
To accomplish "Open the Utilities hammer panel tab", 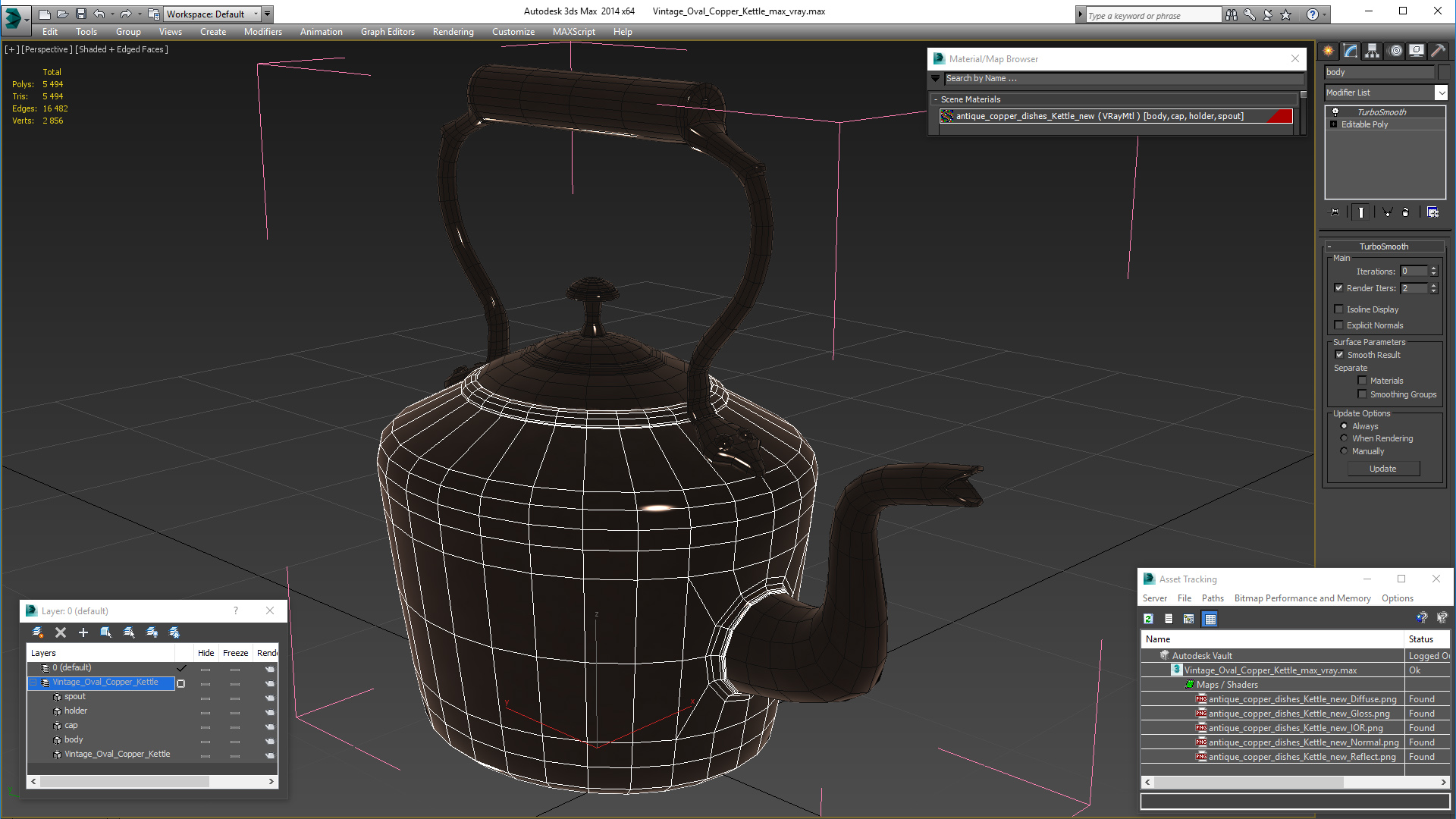I will coord(1438,51).
